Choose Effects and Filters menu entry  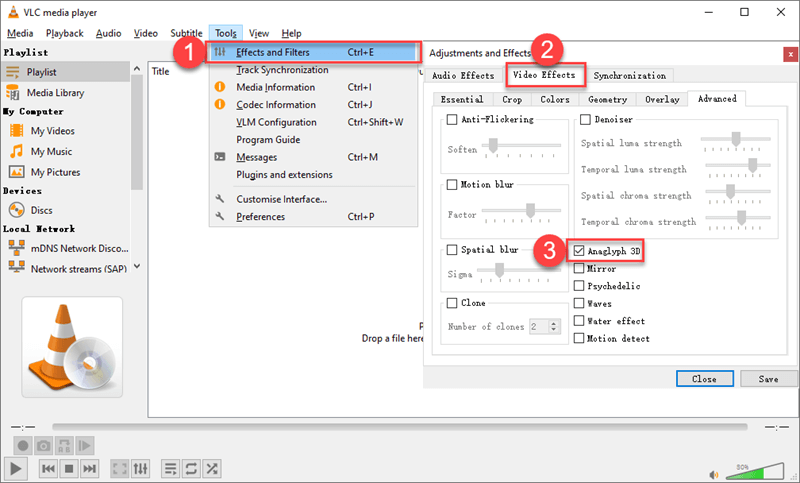(313, 52)
